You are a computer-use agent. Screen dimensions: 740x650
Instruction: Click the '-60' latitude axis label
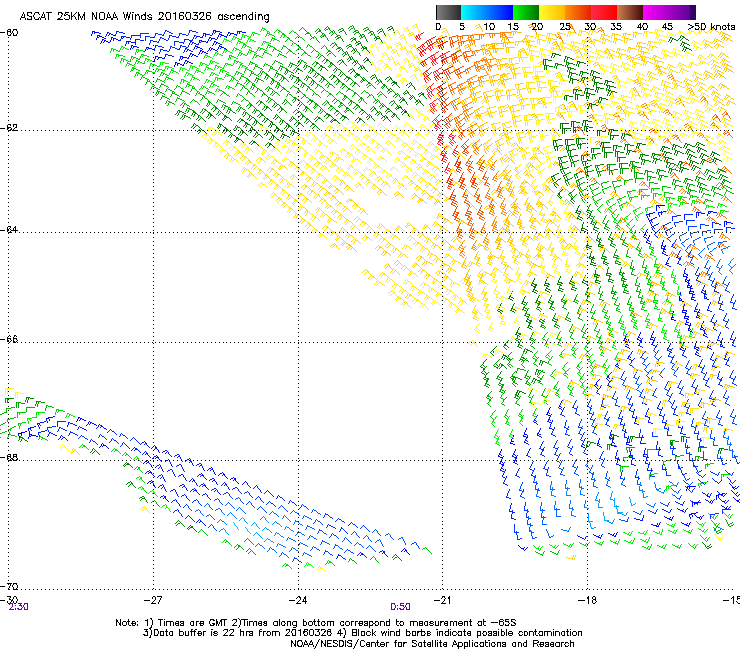(x=10, y=33)
